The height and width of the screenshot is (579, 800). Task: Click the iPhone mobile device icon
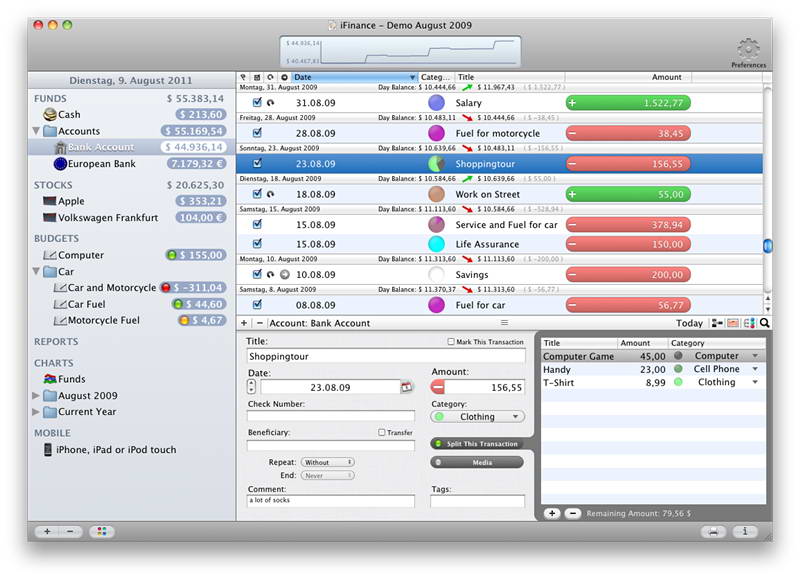tap(47, 449)
